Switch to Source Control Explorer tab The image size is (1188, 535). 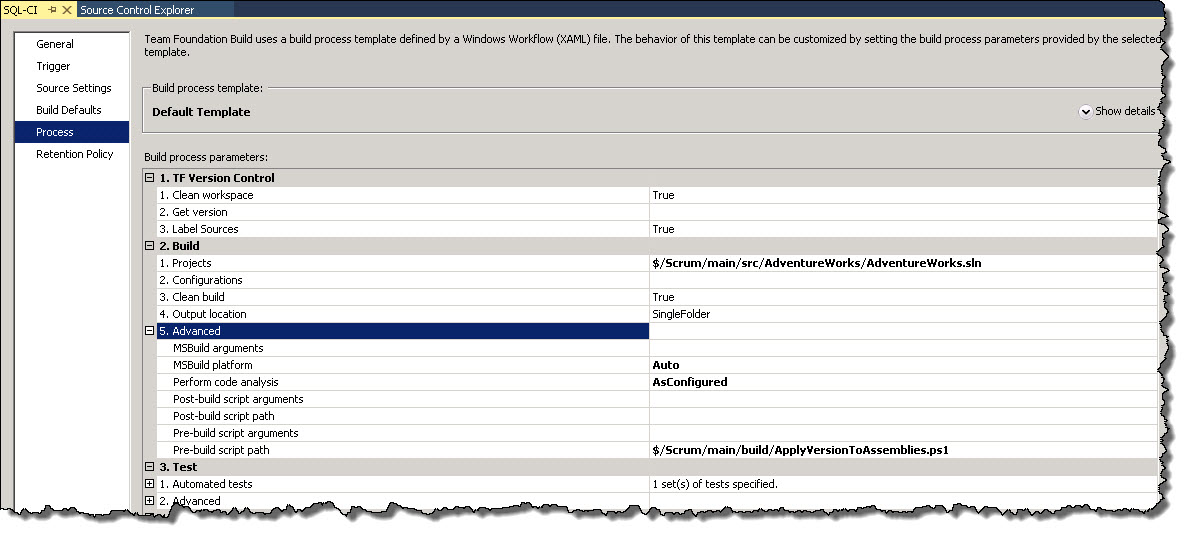pyautogui.click(x=137, y=10)
